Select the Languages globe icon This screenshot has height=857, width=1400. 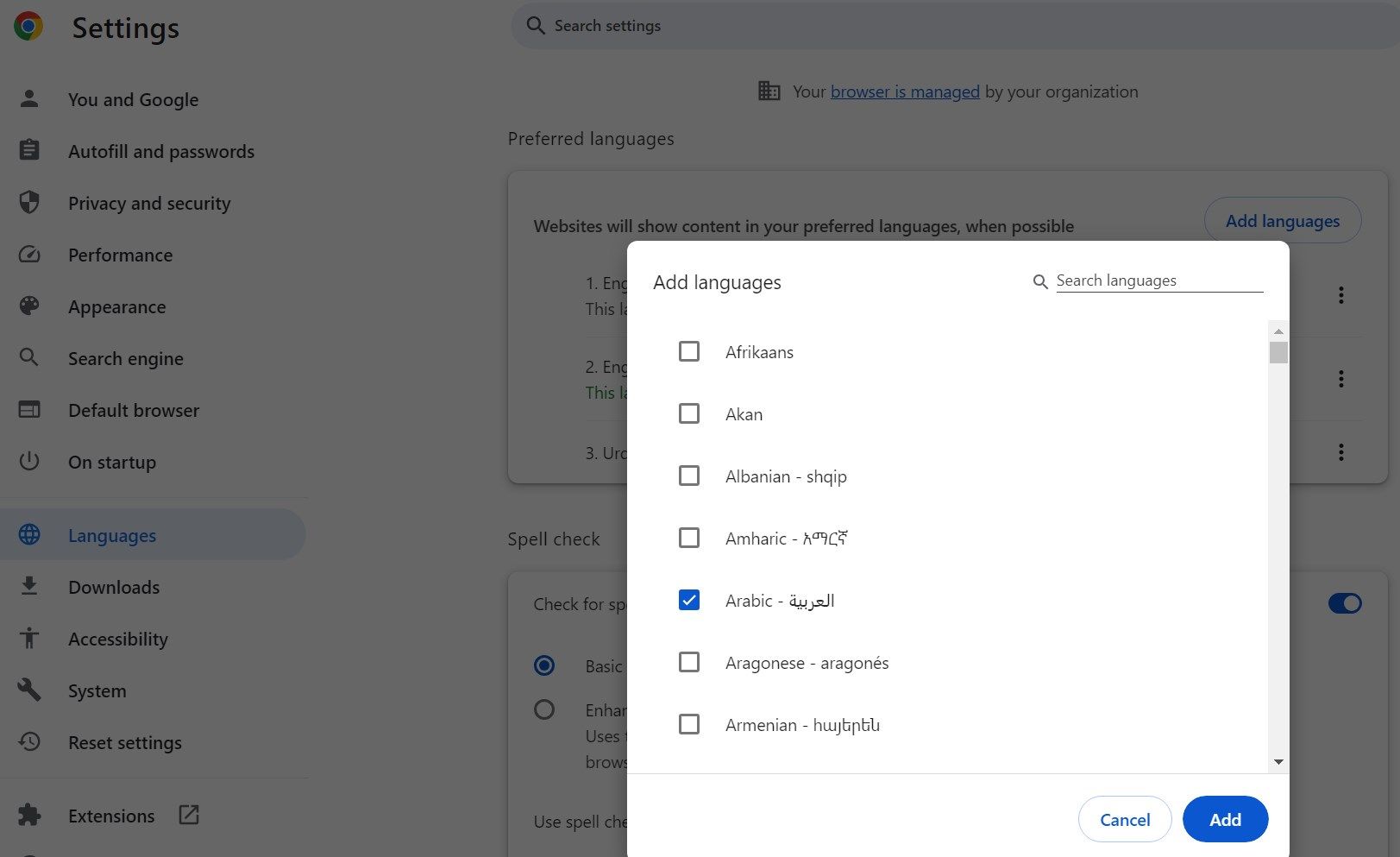(29, 534)
